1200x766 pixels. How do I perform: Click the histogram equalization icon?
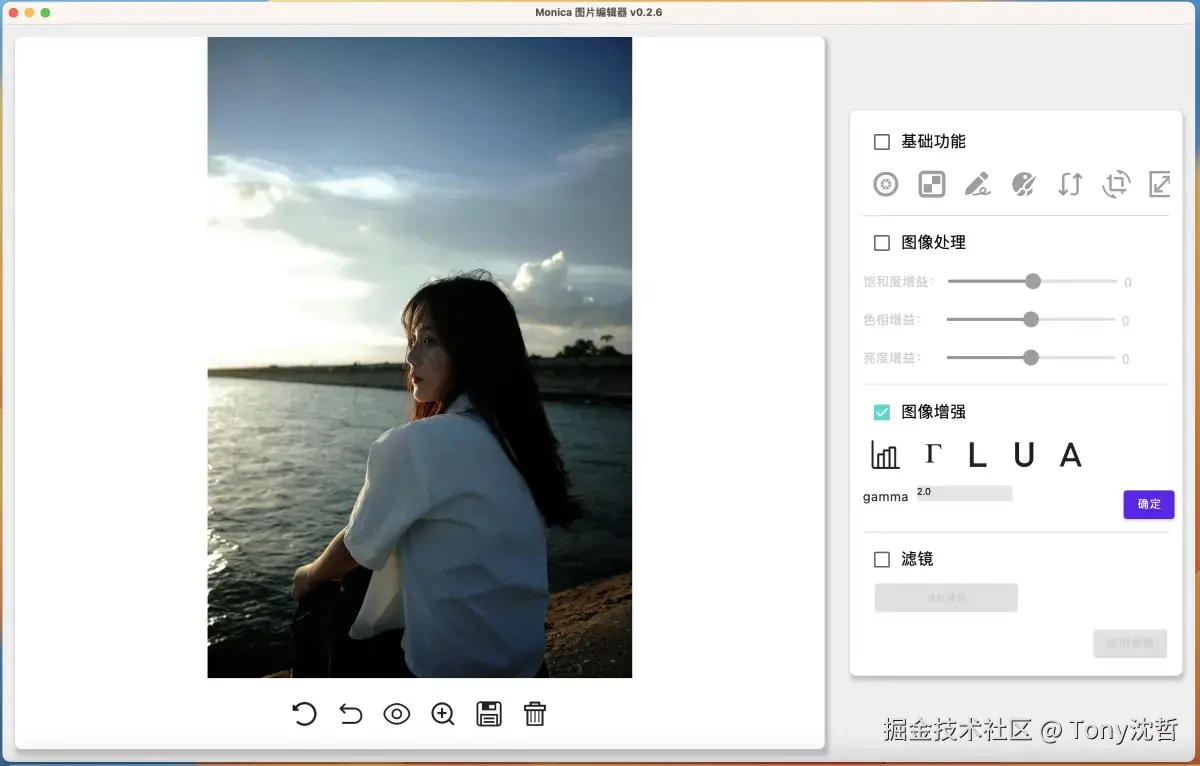coord(884,454)
